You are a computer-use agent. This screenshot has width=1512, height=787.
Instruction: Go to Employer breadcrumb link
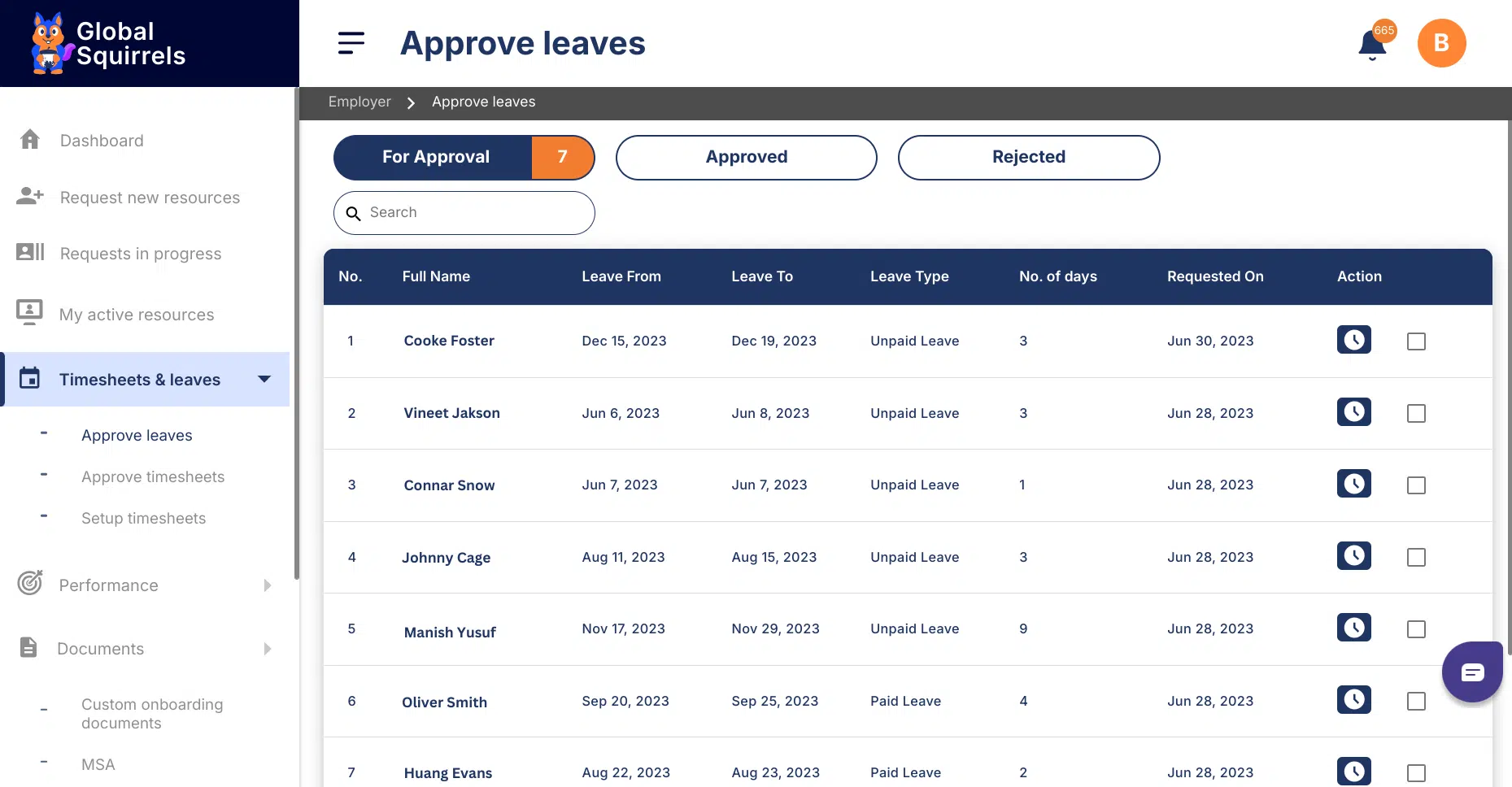coord(359,102)
